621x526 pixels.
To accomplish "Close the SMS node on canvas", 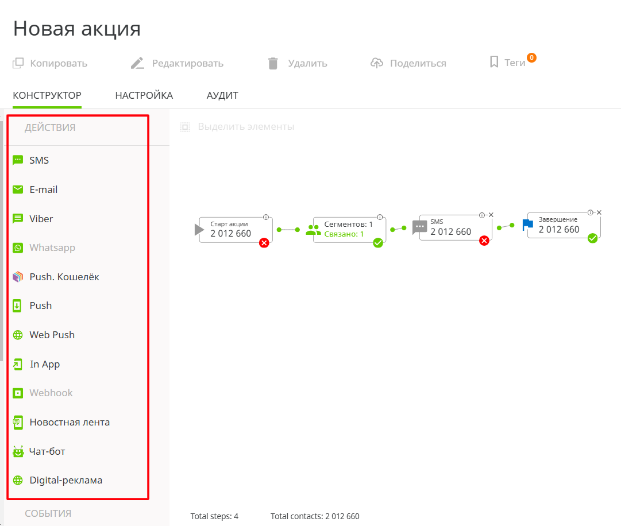I will pos(490,215).
